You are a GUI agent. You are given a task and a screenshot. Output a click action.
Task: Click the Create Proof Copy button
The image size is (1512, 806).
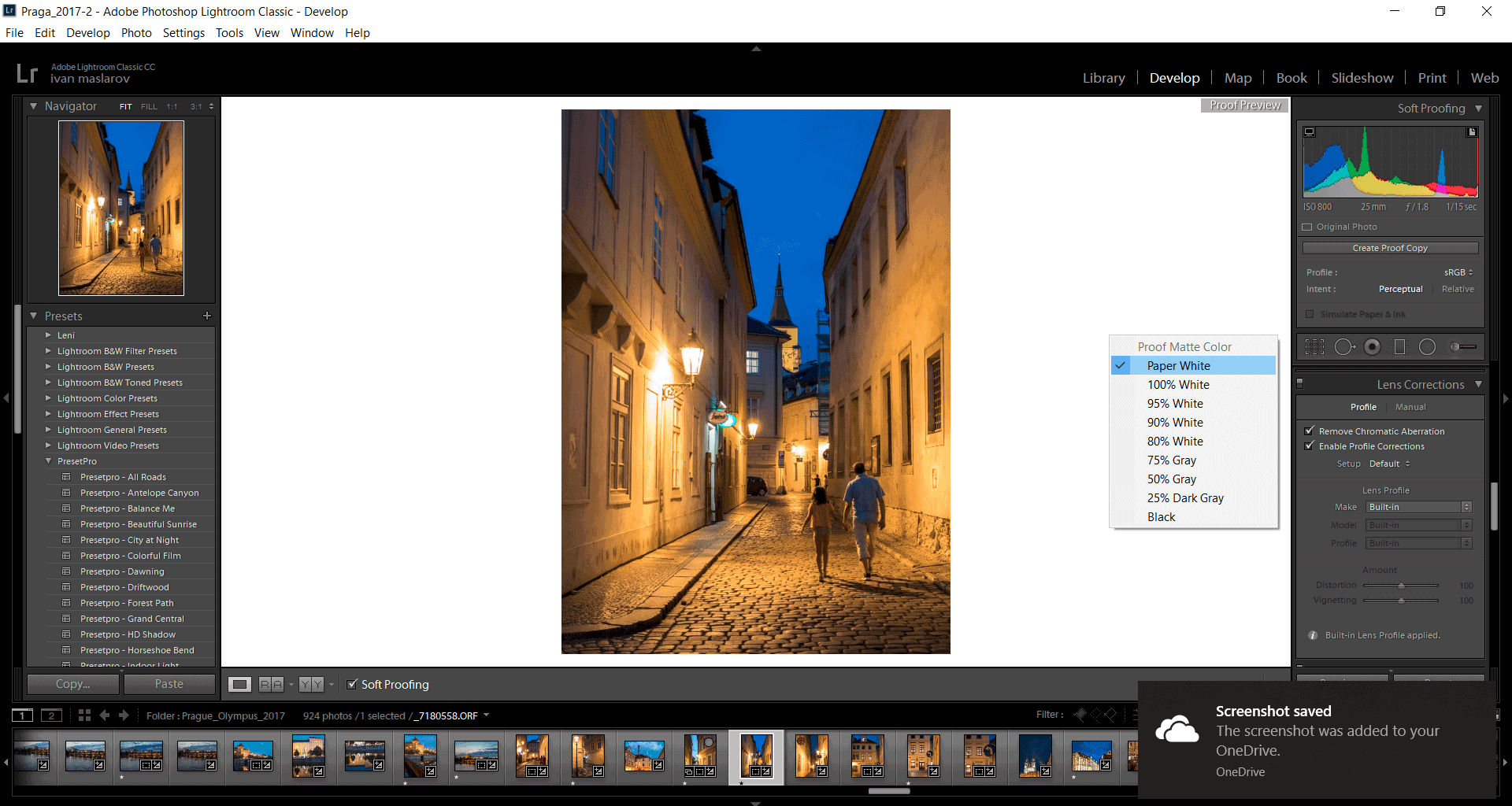[x=1390, y=248]
